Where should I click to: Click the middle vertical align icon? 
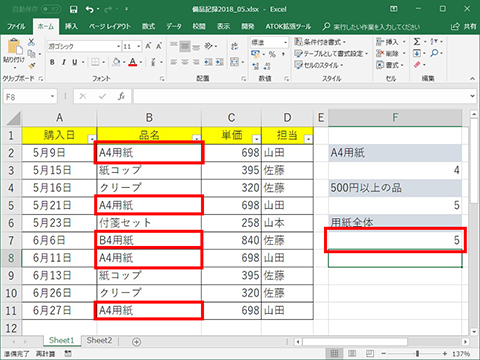click(185, 46)
